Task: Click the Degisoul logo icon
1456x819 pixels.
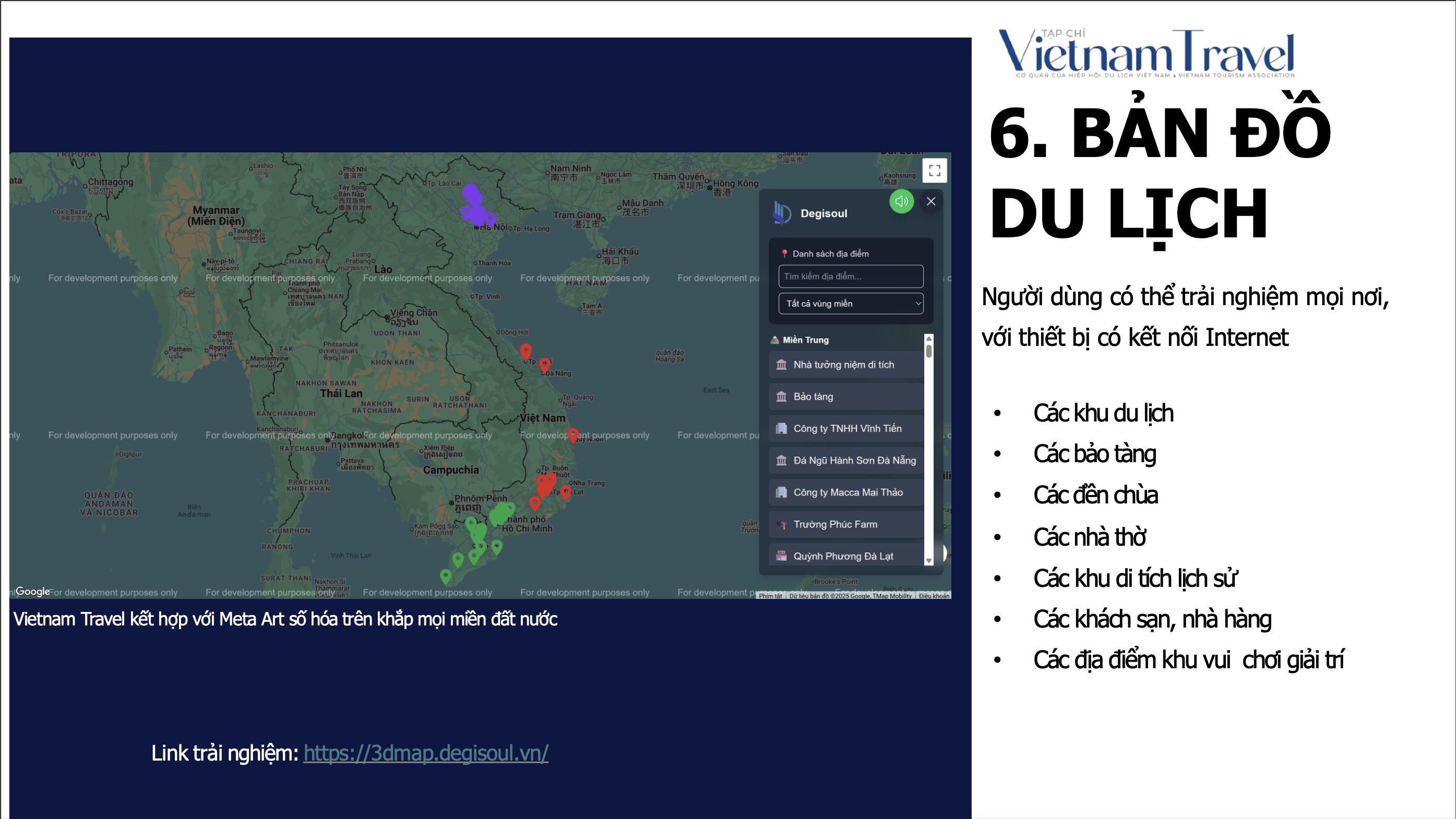Action: [782, 213]
